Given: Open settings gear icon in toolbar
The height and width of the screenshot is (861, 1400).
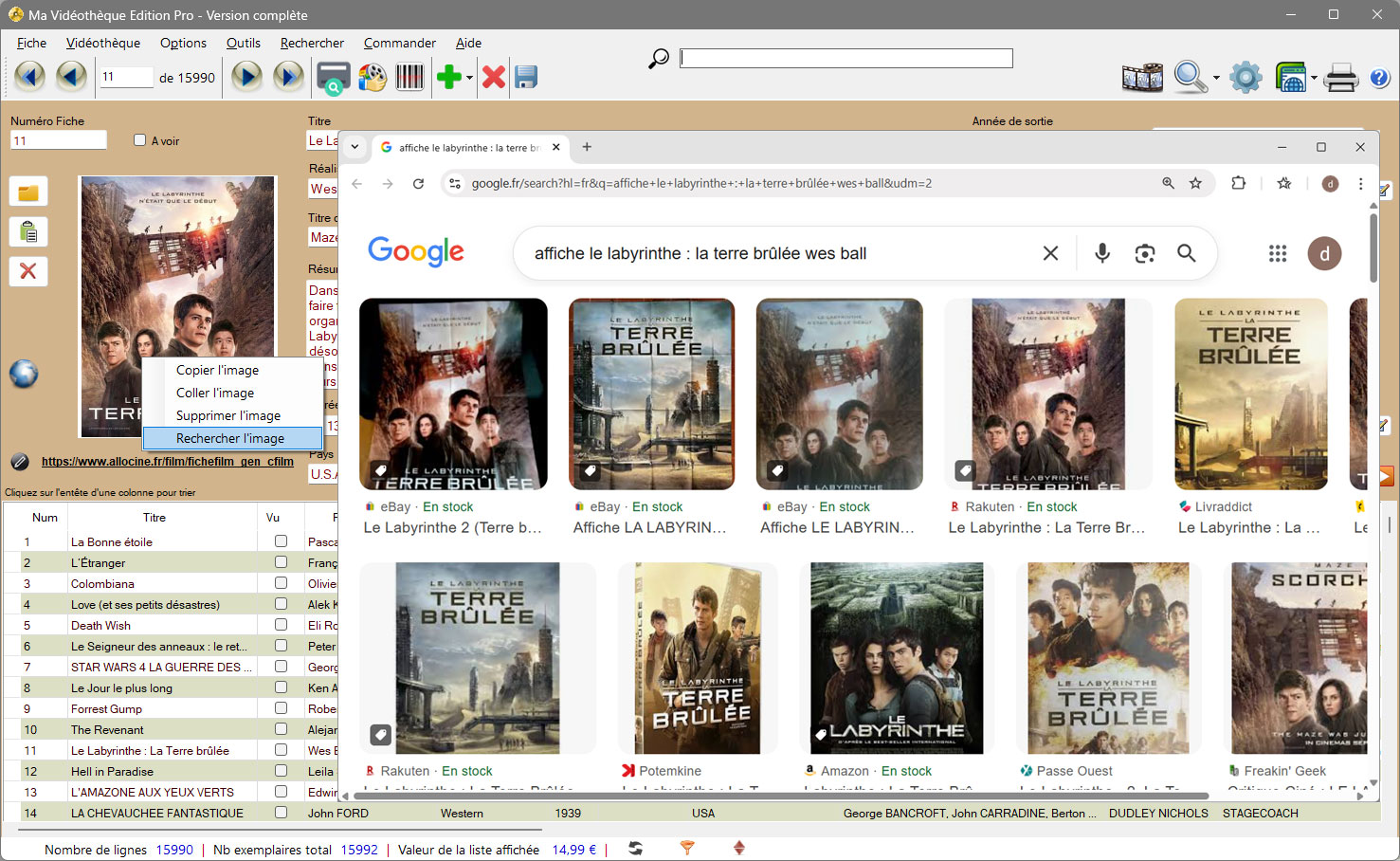Looking at the screenshot, I should click(1245, 77).
